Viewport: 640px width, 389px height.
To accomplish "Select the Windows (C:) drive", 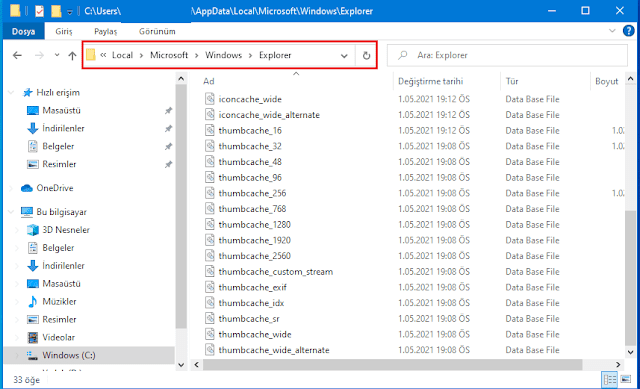I will tap(69, 356).
